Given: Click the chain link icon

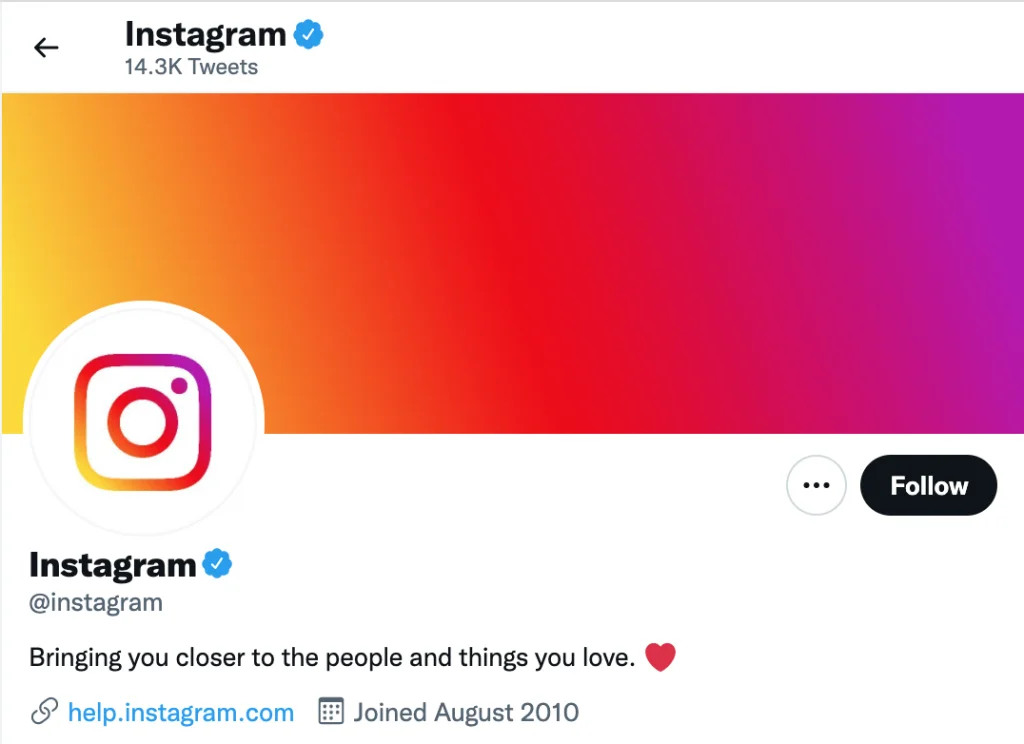Looking at the screenshot, I should coord(44,711).
